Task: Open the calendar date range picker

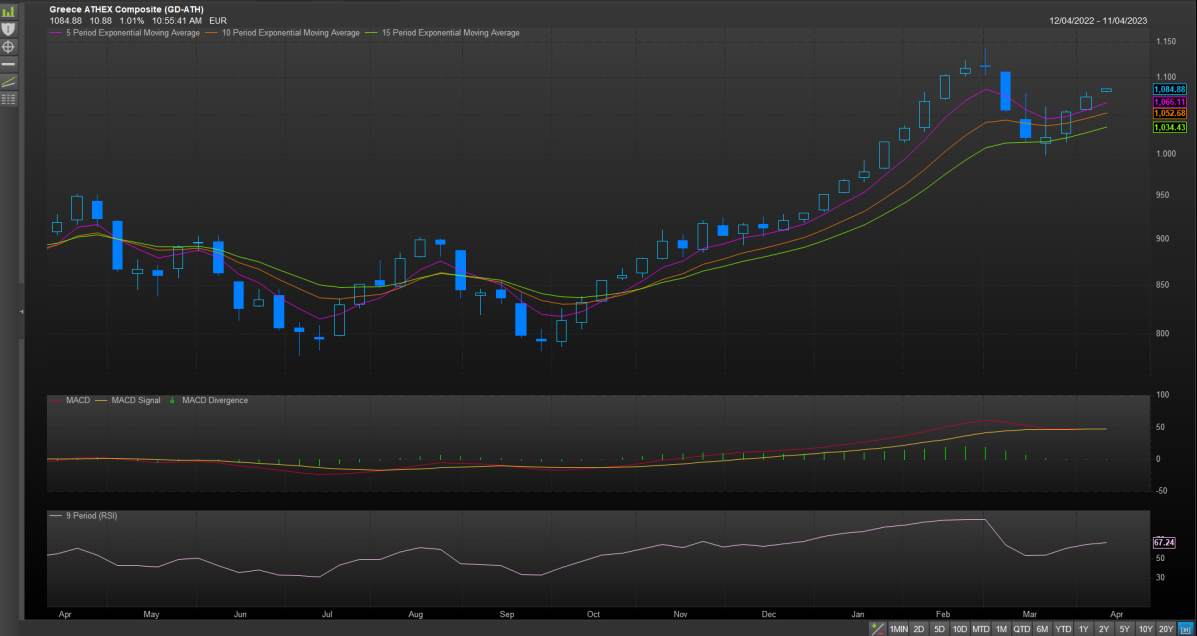Action: pos(1186,629)
